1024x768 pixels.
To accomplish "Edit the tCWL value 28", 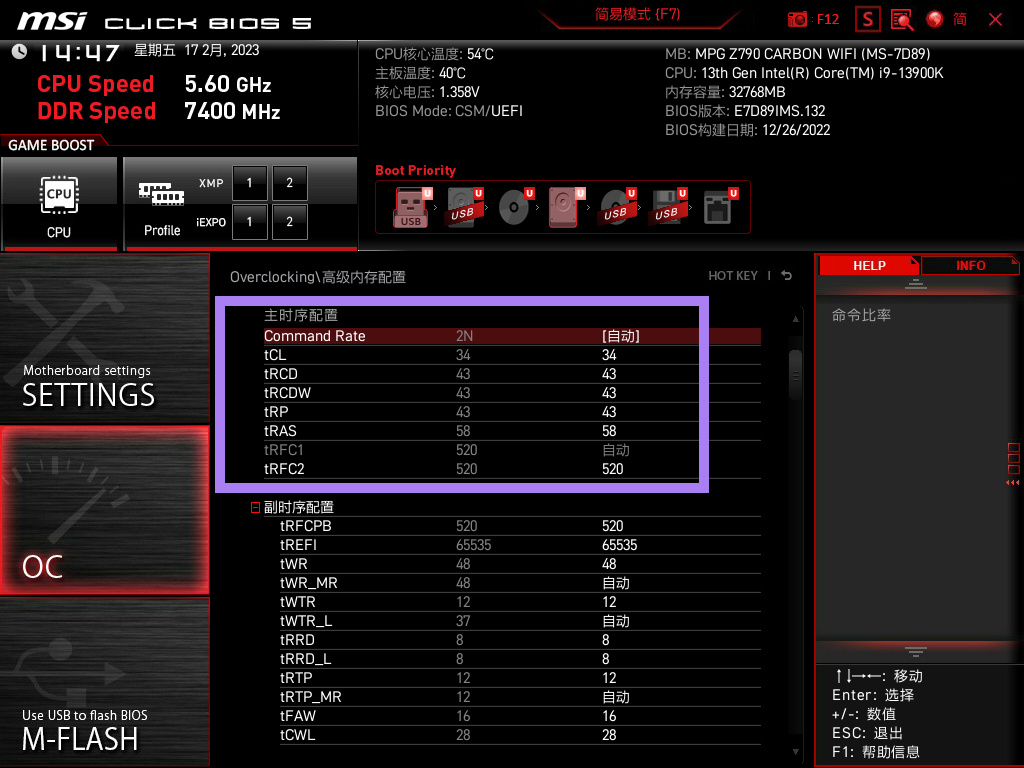I will point(609,735).
